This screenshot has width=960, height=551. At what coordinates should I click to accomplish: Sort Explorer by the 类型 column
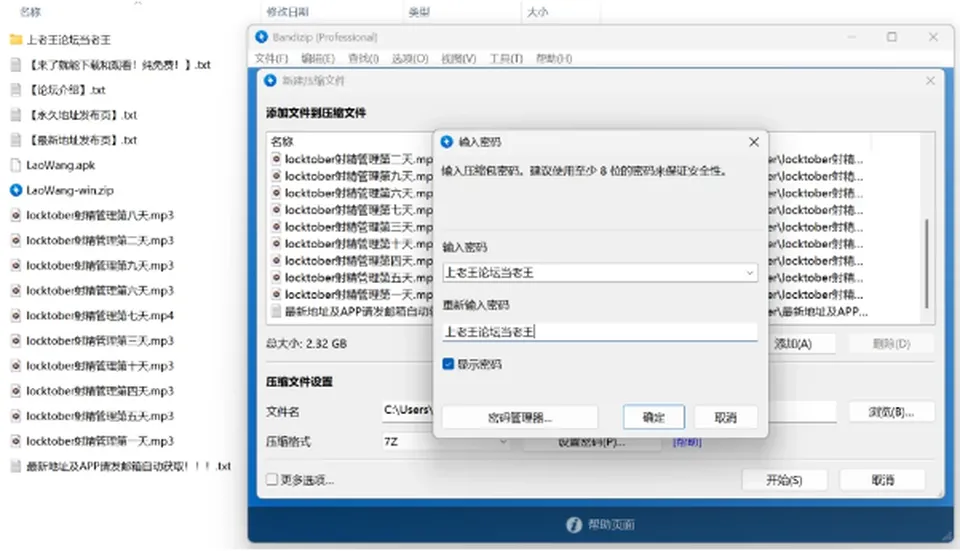point(419,12)
